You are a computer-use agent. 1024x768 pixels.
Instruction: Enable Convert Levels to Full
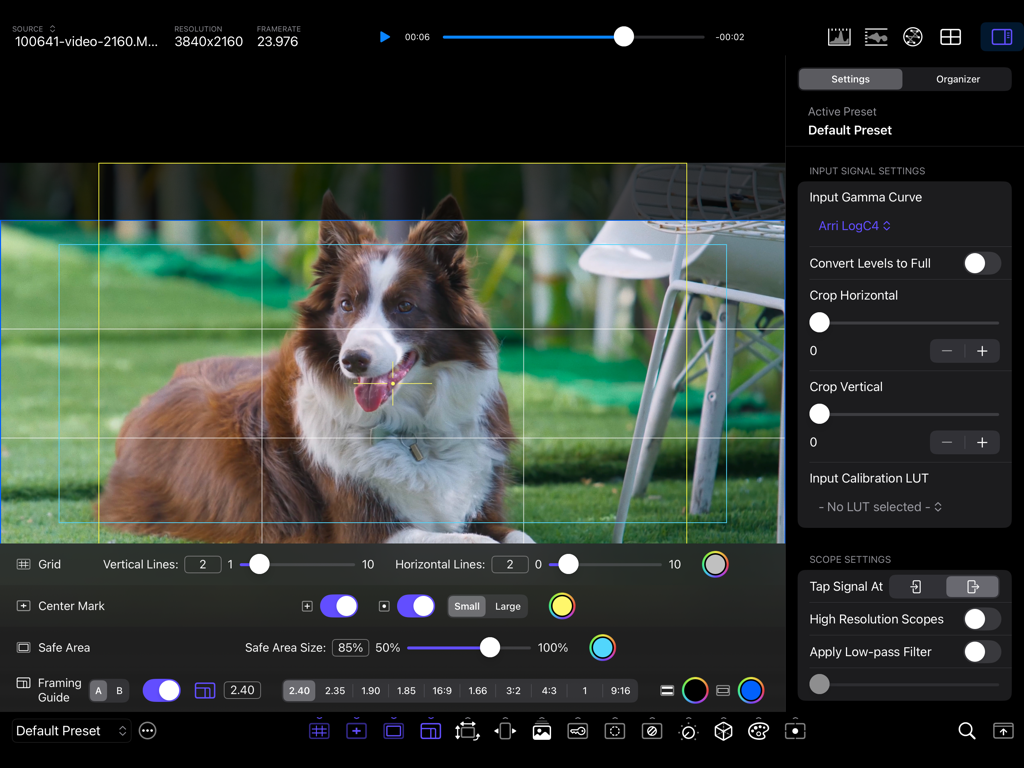pyautogui.click(x=981, y=263)
